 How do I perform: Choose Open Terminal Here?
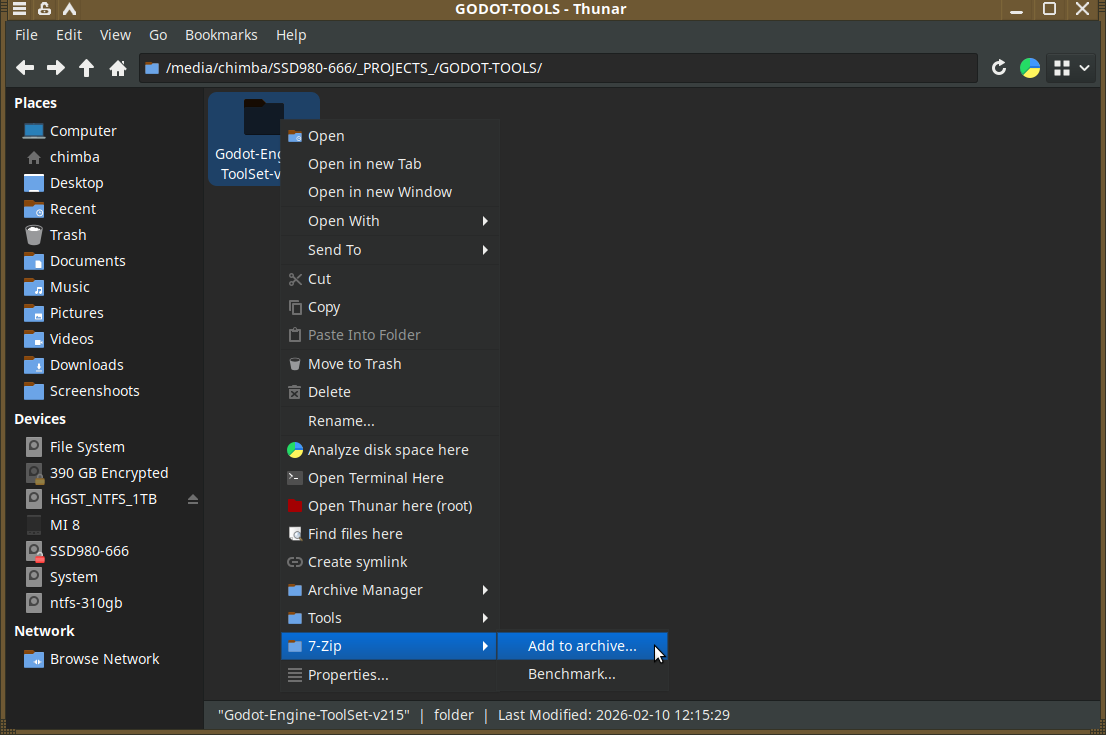pyautogui.click(x=389, y=478)
